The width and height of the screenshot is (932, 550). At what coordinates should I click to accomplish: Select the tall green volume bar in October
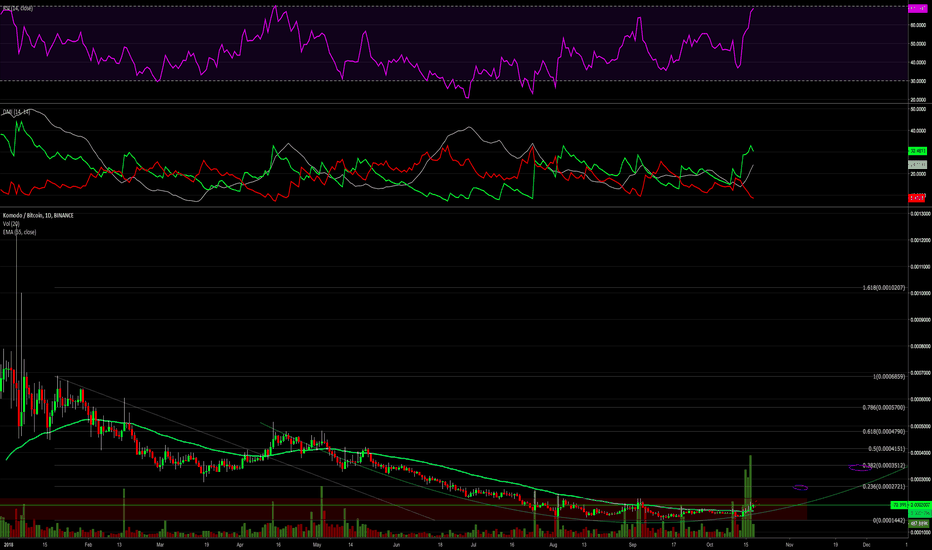click(x=751, y=496)
